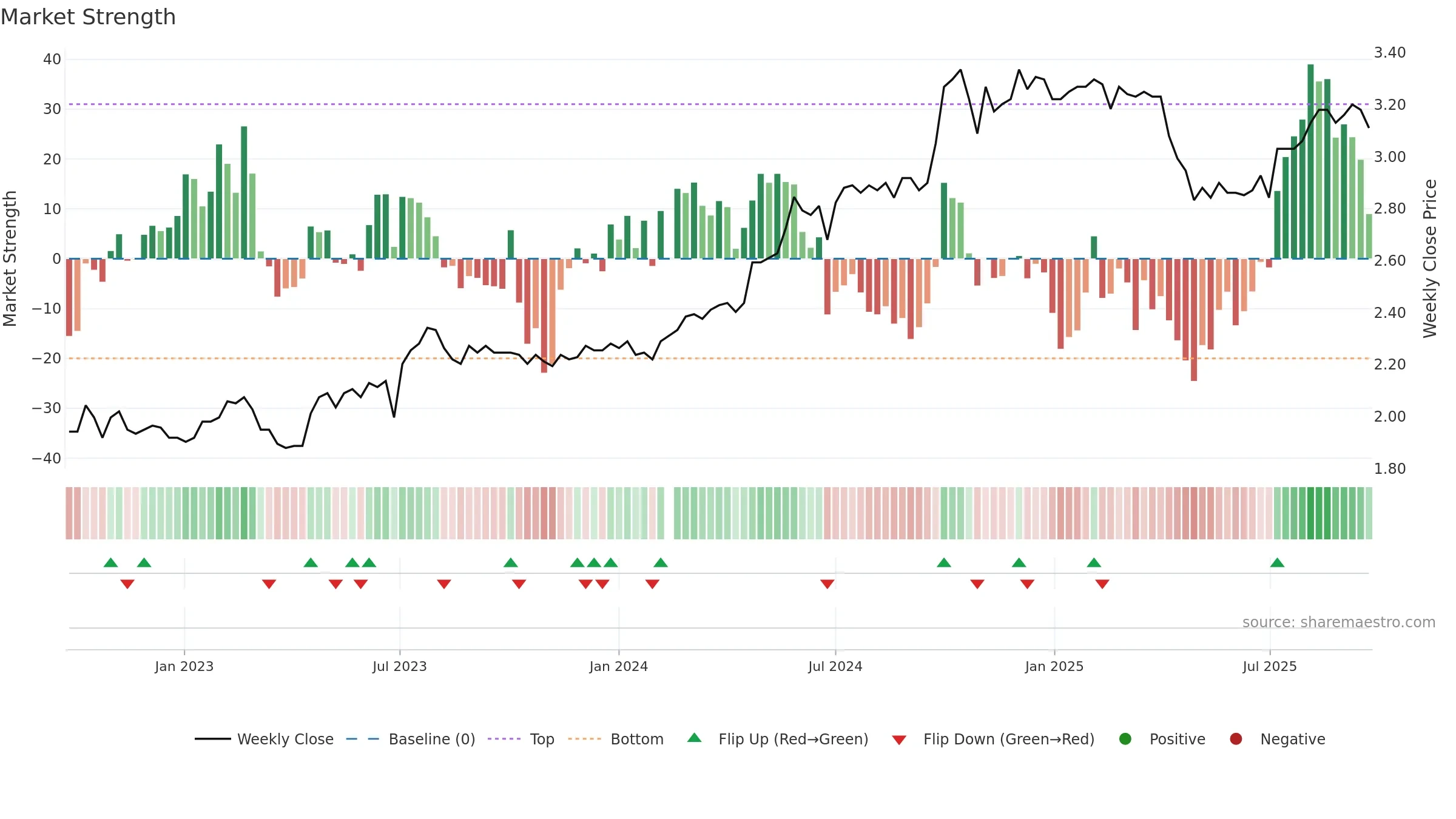Click the Market Strength chart title
This screenshot has height=819, width=1456.
click(88, 17)
